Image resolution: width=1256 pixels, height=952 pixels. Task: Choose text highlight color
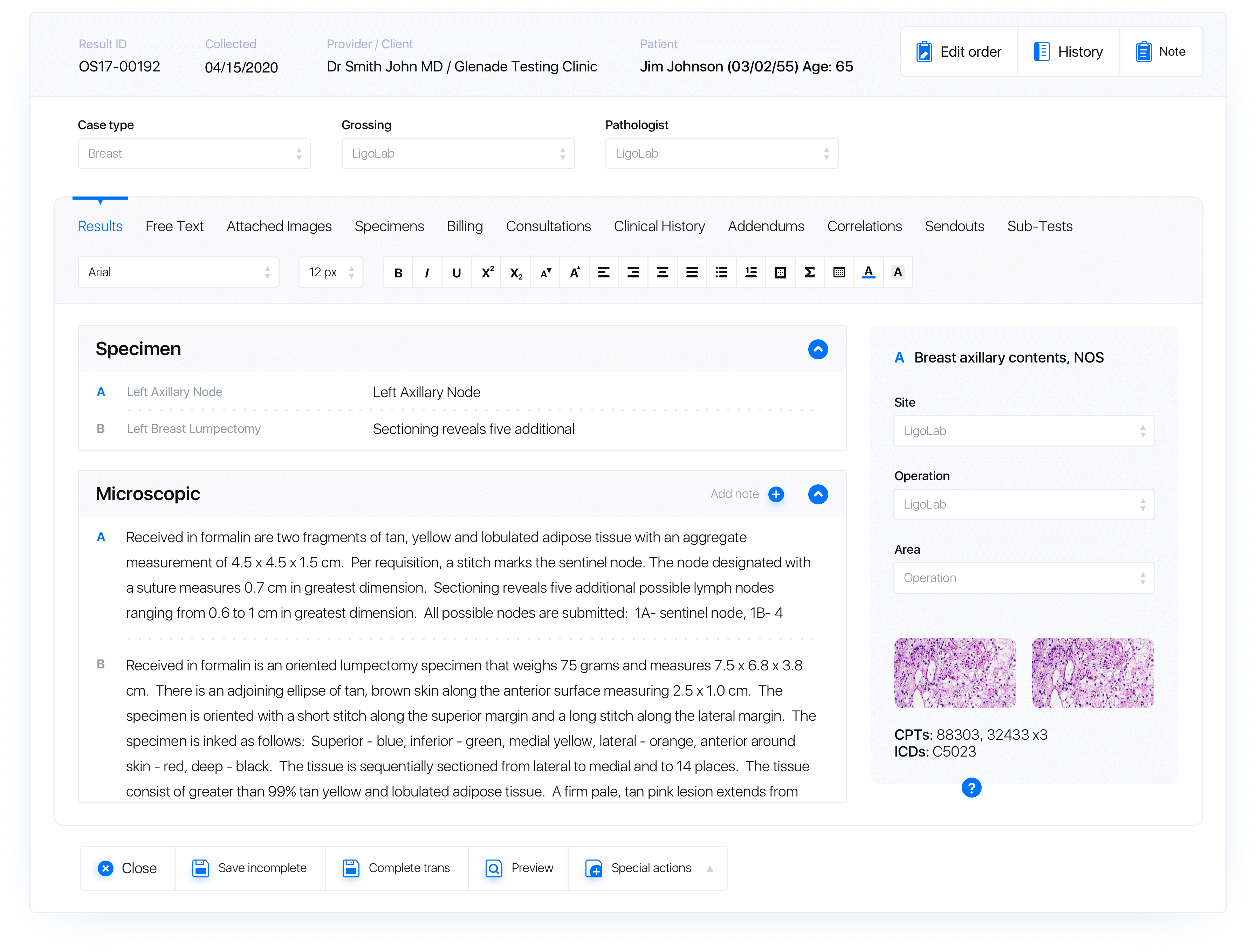click(x=898, y=273)
